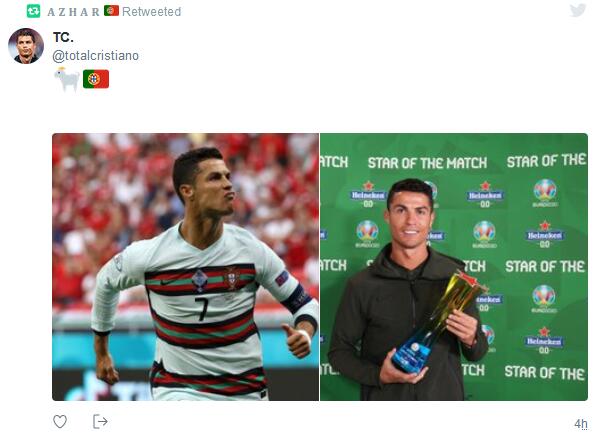602x447 pixels.
Task: Open the left photo with number 7 jersey
Action: coord(185,267)
